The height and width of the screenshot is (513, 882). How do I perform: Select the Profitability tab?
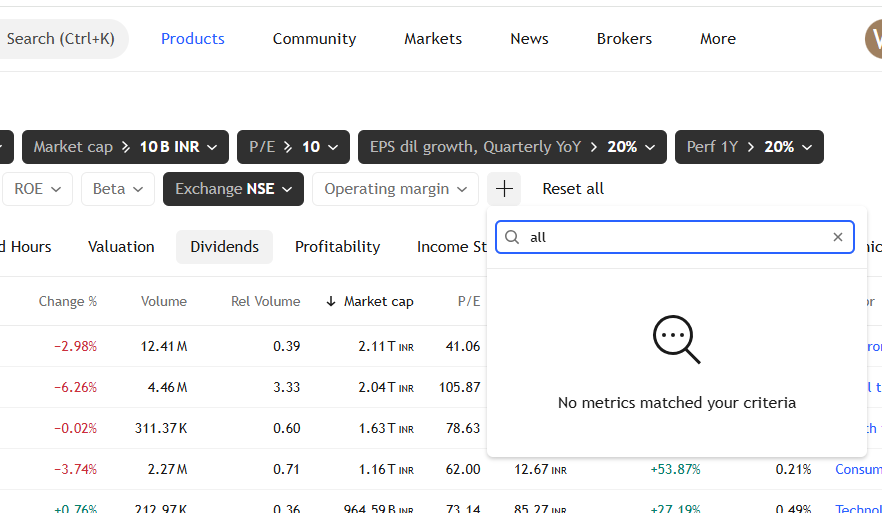tap(337, 247)
